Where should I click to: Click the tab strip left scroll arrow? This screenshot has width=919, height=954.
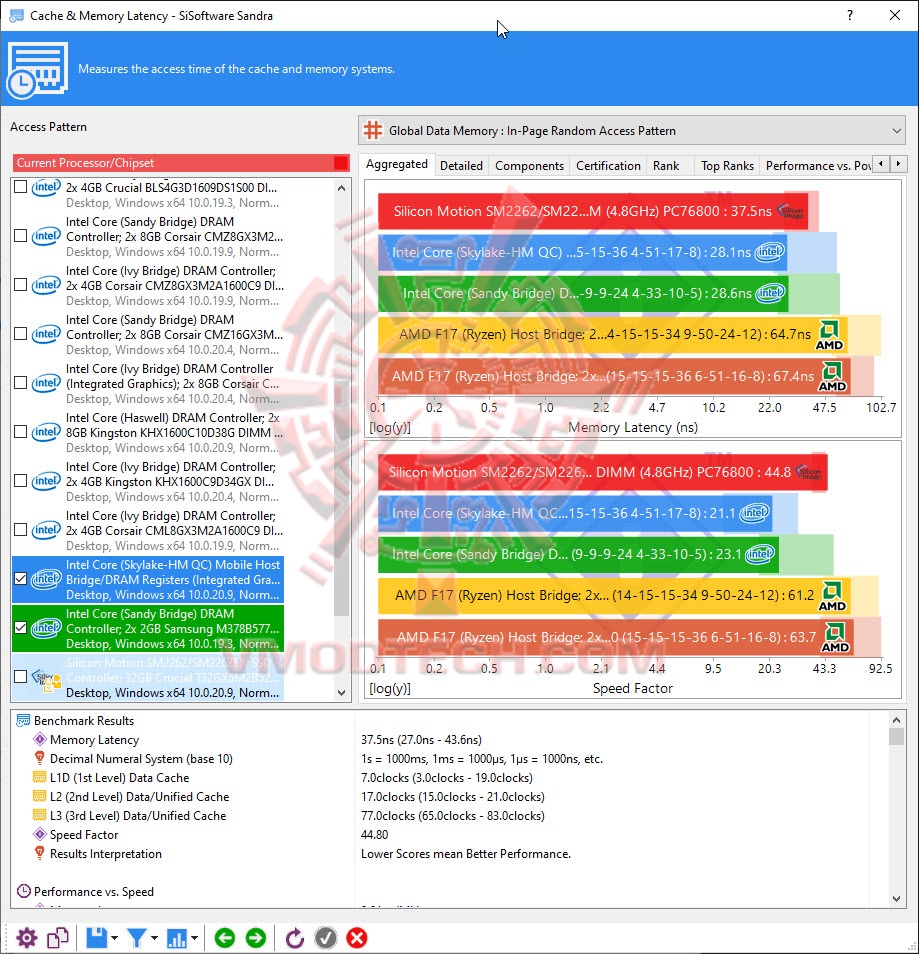click(881, 164)
